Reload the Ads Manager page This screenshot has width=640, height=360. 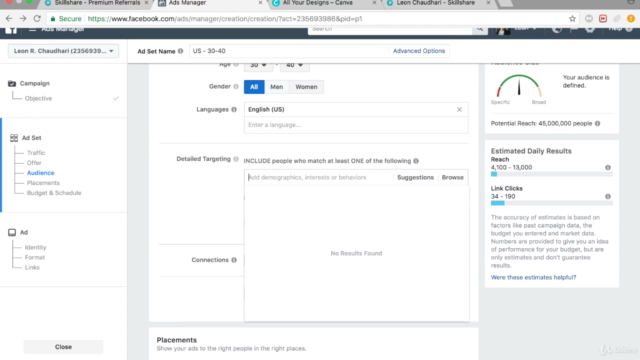(37, 19)
